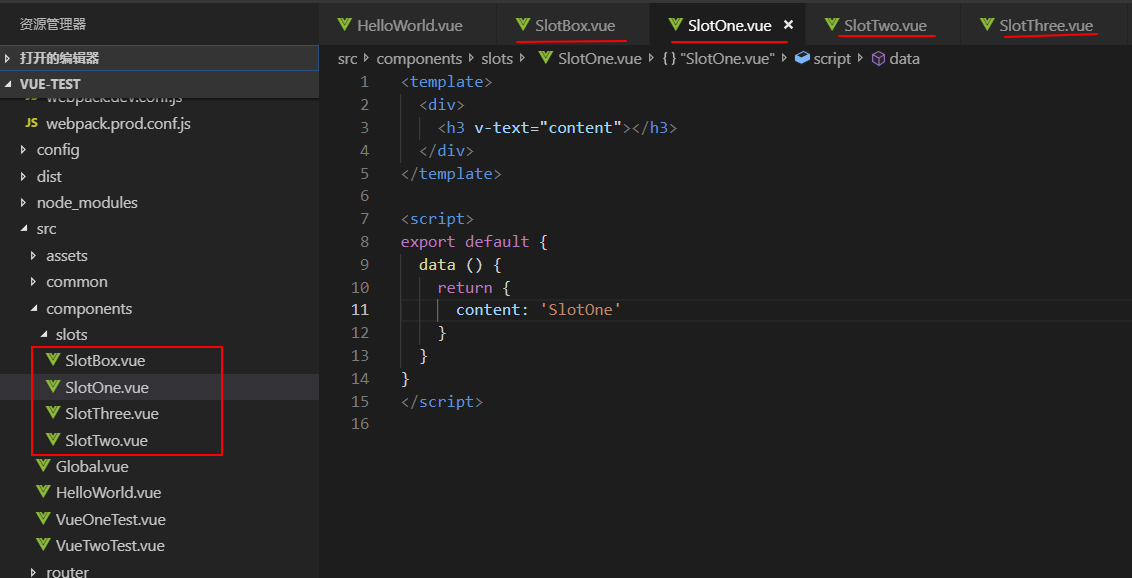
Task: Click the data cube icon in breadcrumb
Action: [878, 59]
